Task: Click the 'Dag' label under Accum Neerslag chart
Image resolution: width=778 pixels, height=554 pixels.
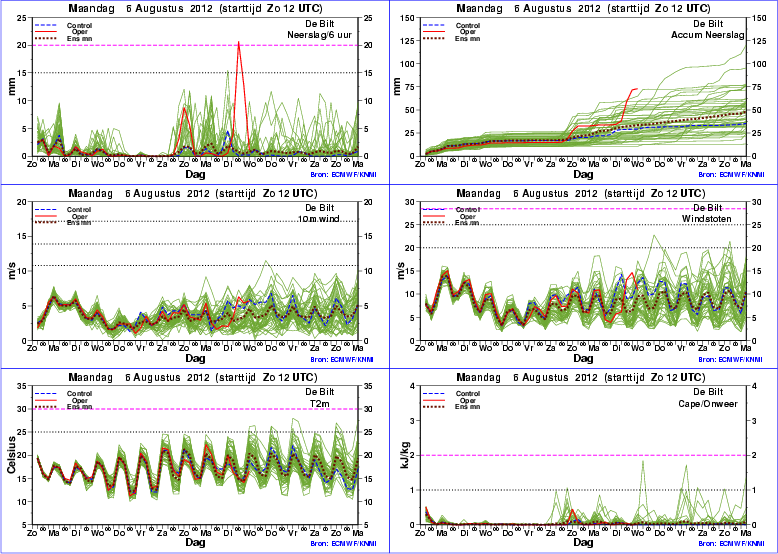Action: (584, 175)
